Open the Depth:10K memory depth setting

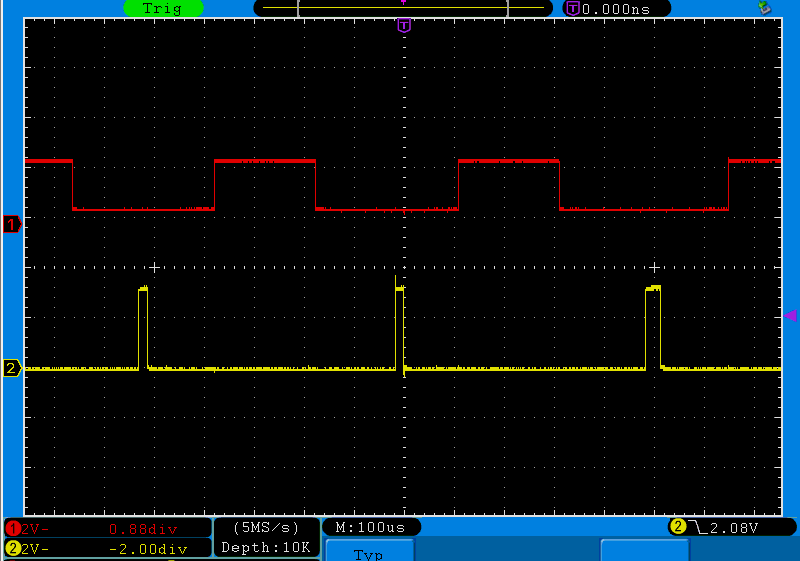(x=266, y=547)
